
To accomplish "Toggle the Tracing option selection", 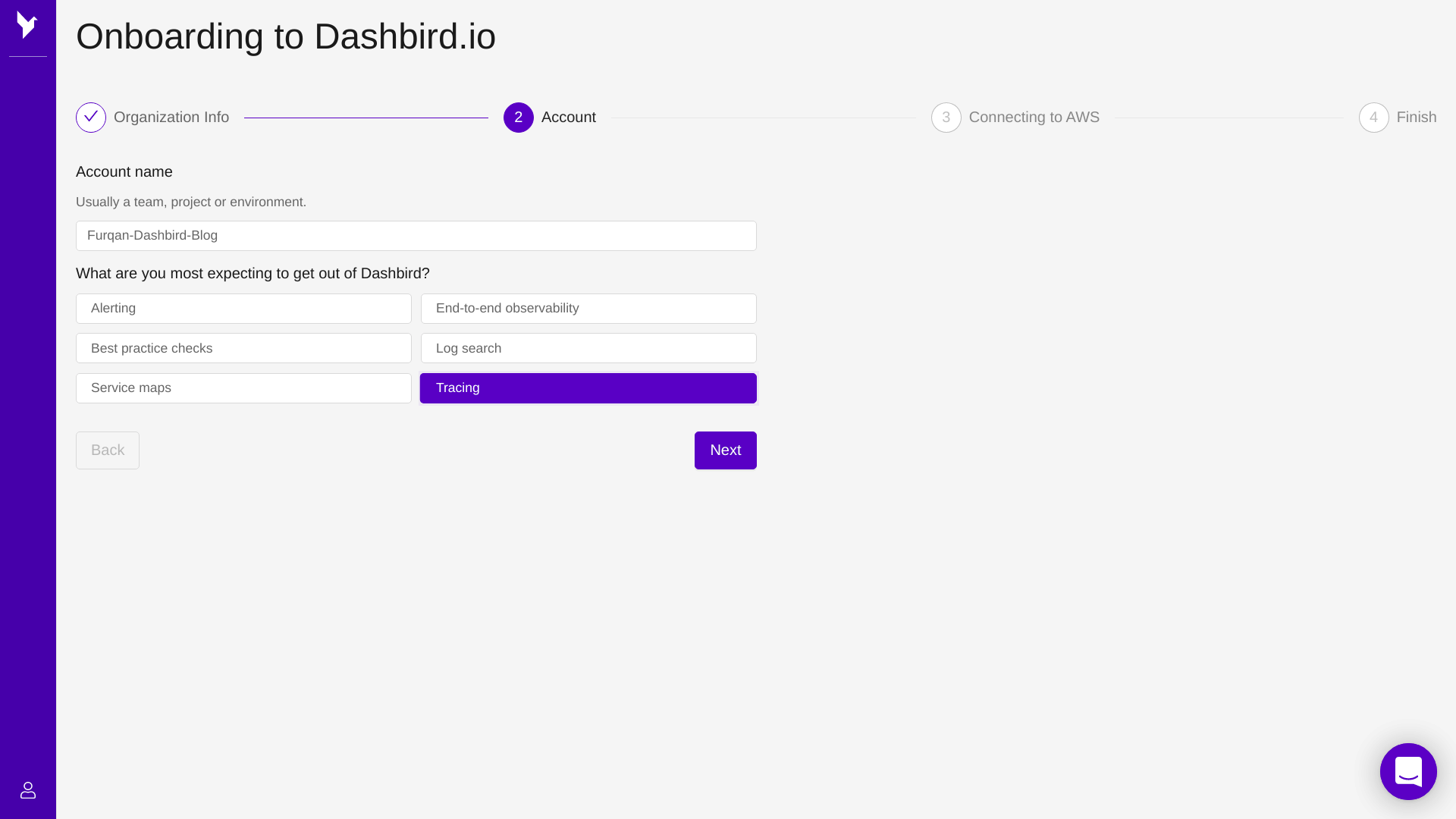I will (589, 388).
